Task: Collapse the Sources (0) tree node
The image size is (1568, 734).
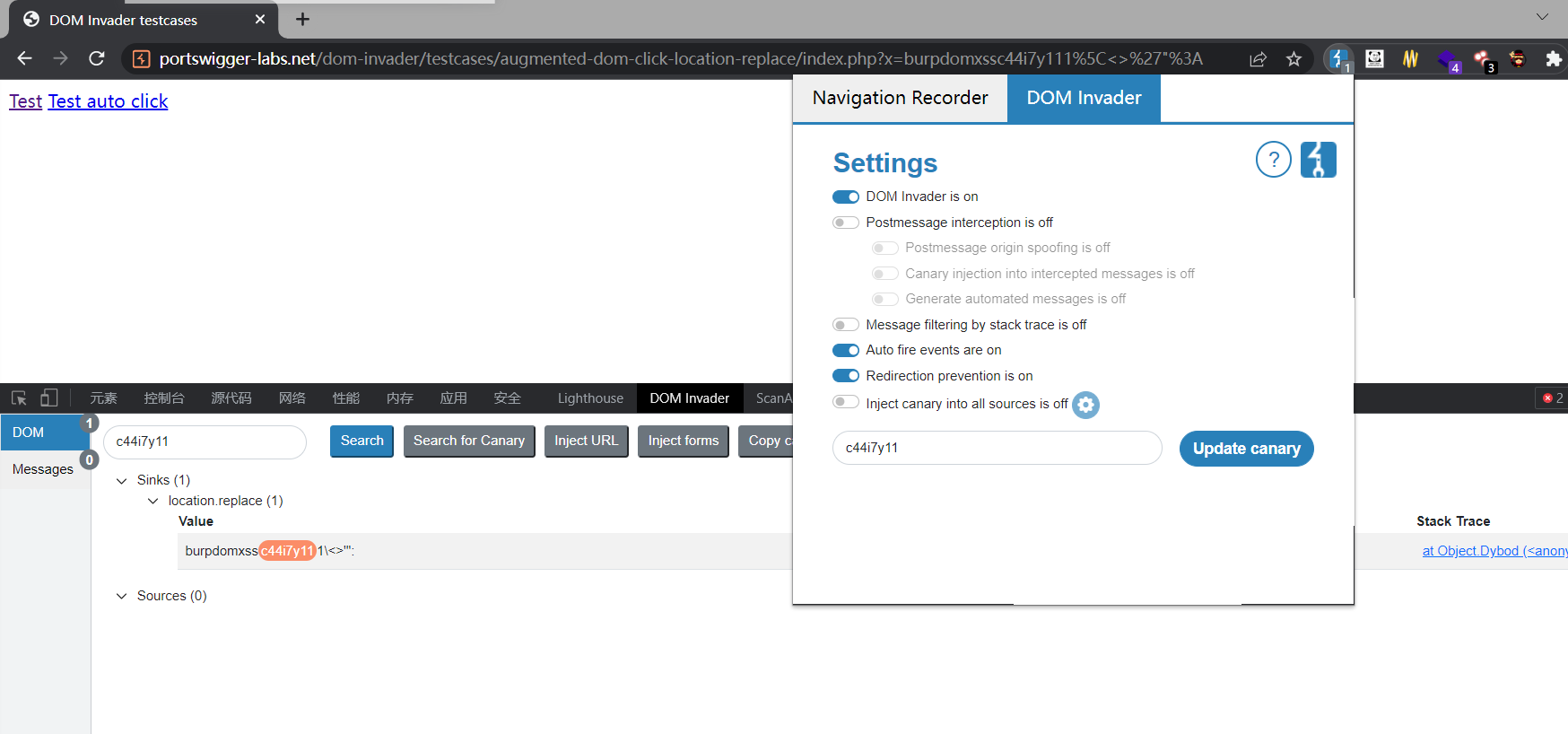Action: point(122,596)
